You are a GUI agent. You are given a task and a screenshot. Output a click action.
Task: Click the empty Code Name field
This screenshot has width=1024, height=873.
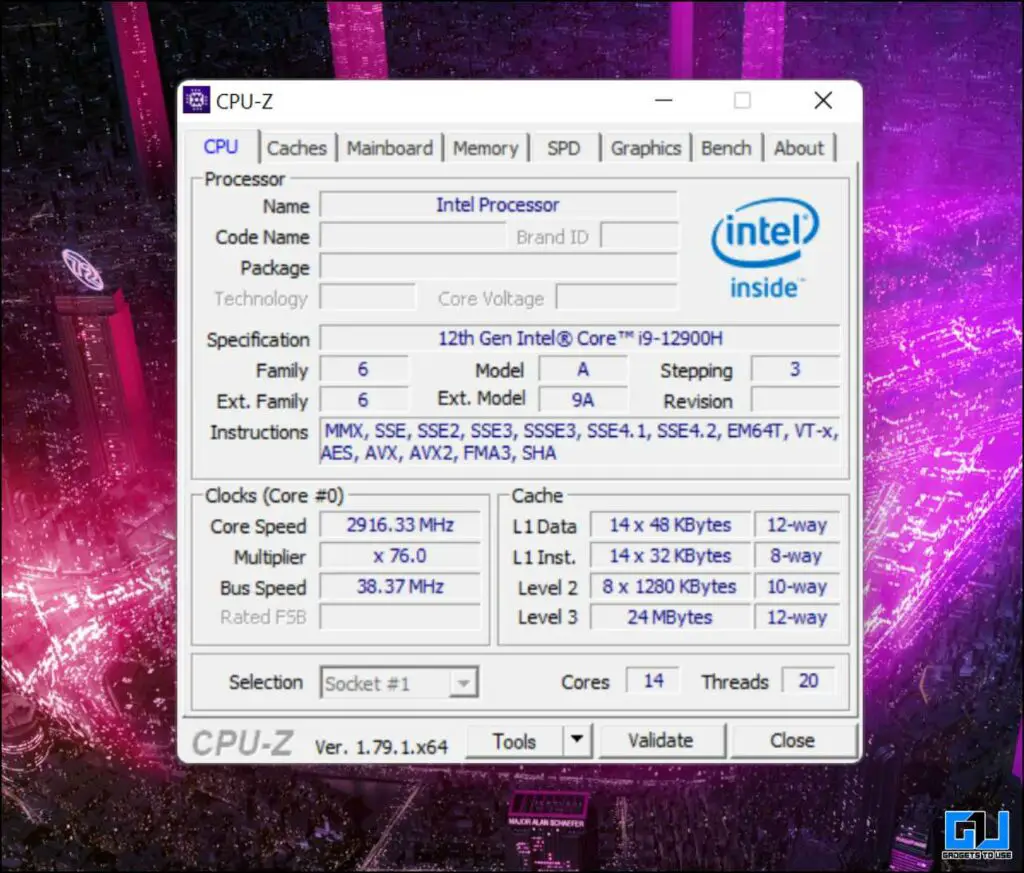point(413,236)
